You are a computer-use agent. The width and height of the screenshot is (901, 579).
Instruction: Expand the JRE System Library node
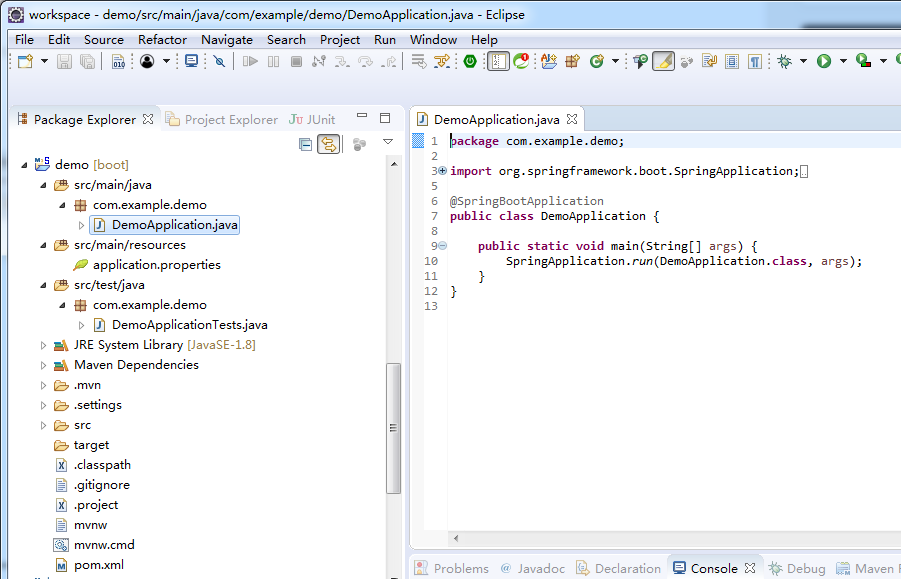pos(43,345)
